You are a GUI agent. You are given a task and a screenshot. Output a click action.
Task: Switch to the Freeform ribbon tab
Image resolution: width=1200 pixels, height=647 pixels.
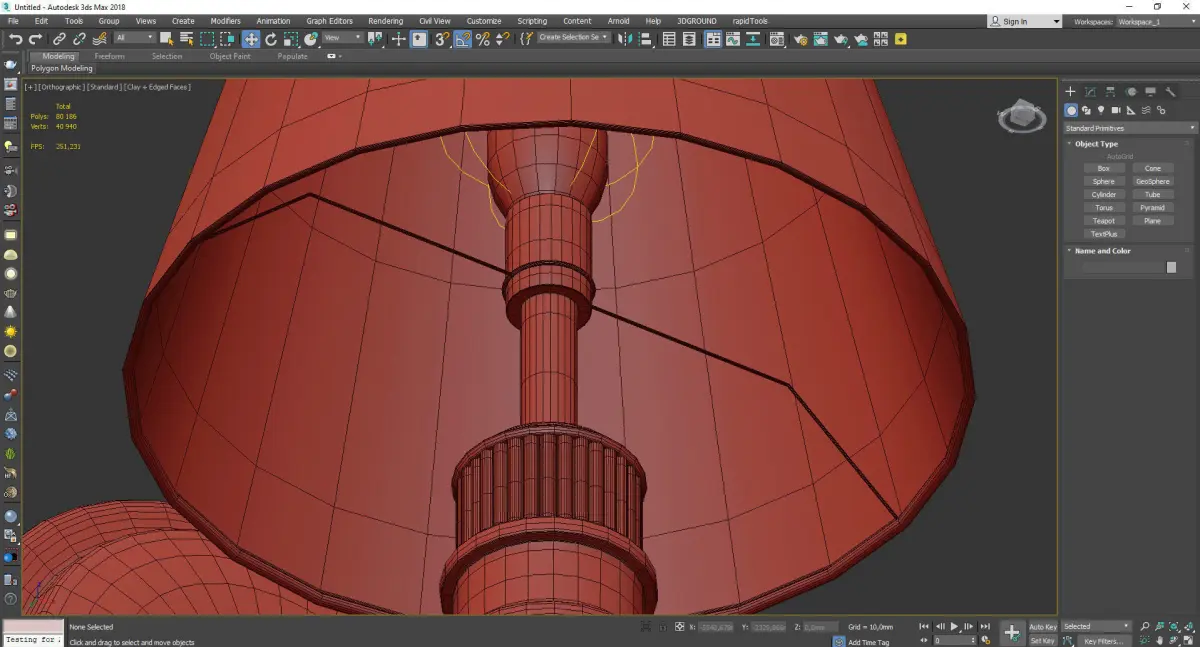point(109,56)
